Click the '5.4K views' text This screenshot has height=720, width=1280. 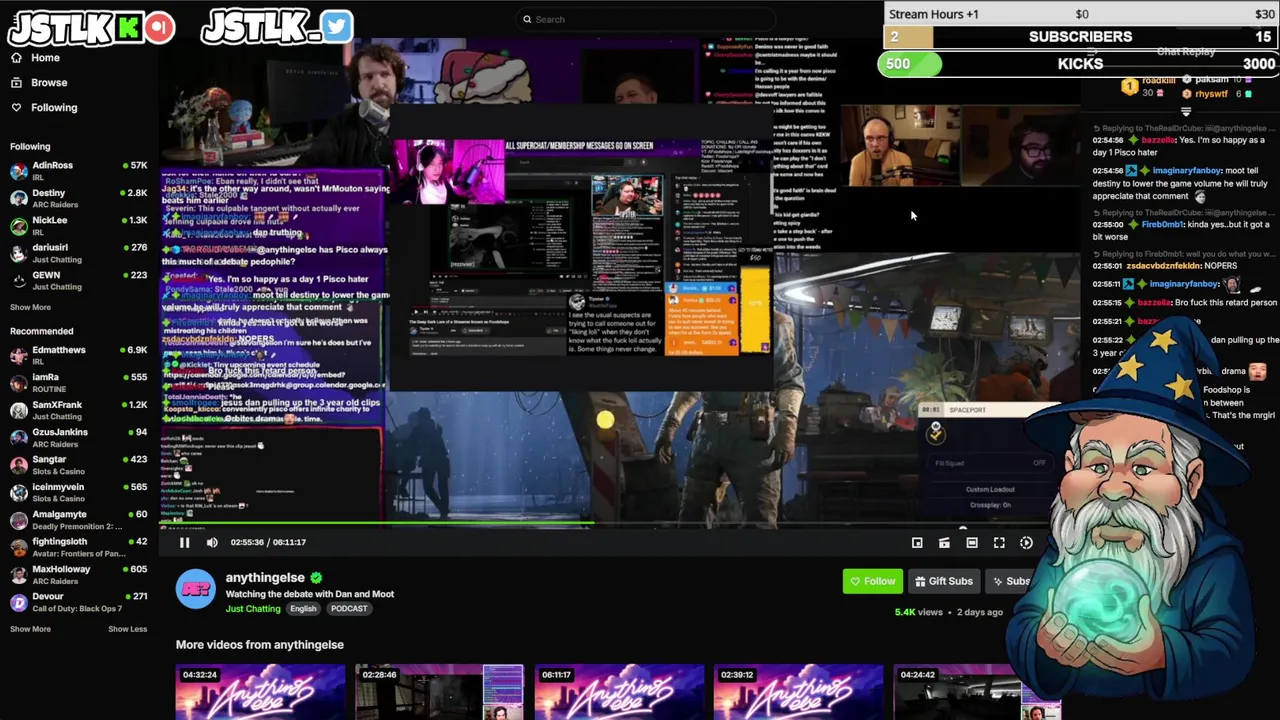pos(918,612)
